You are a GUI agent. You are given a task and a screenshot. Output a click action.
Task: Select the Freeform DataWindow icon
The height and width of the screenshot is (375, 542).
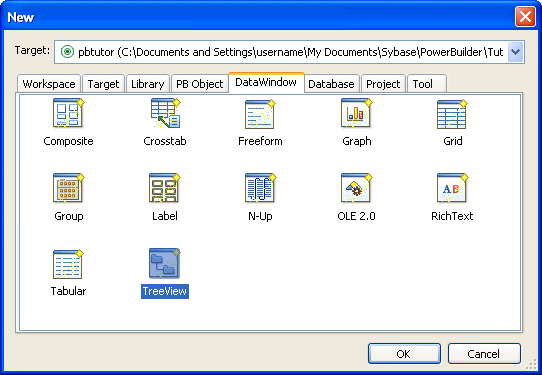click(260, 114)
